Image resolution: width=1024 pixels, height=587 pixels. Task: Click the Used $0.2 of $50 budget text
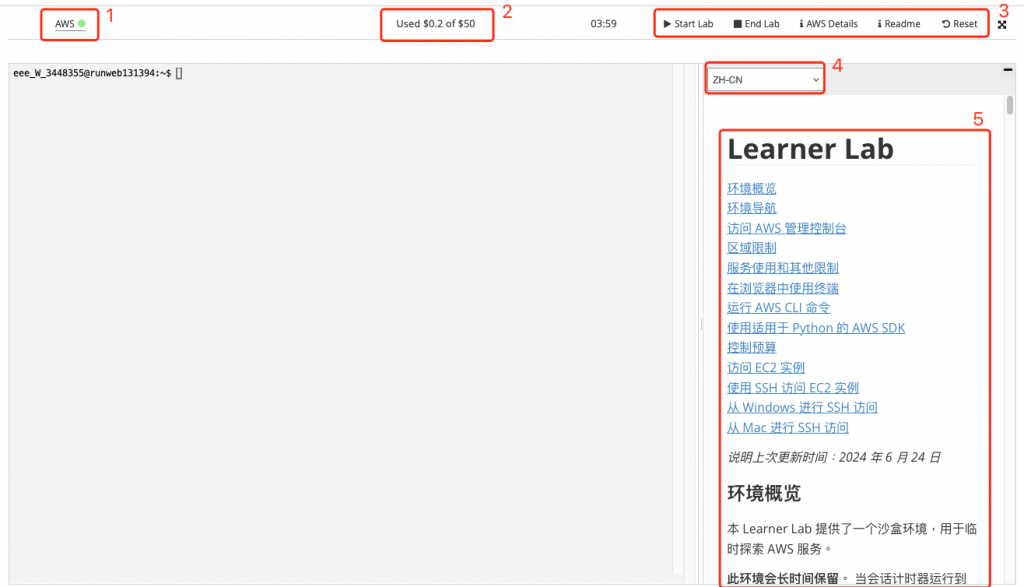tap(436, 24)
